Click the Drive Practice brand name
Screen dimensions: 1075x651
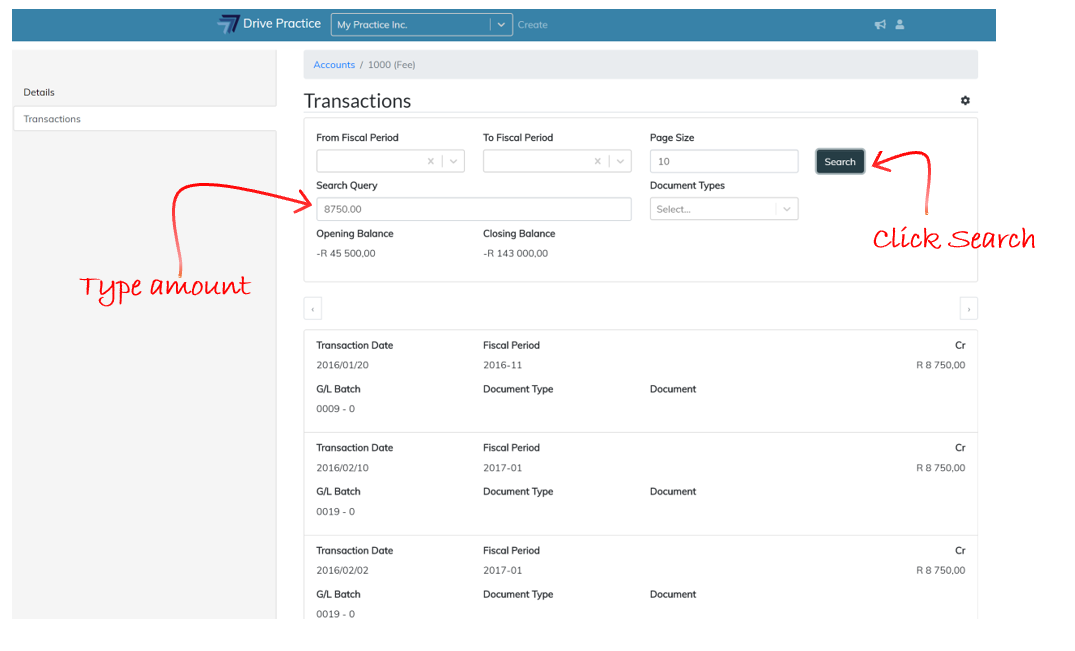coord(282,23)
